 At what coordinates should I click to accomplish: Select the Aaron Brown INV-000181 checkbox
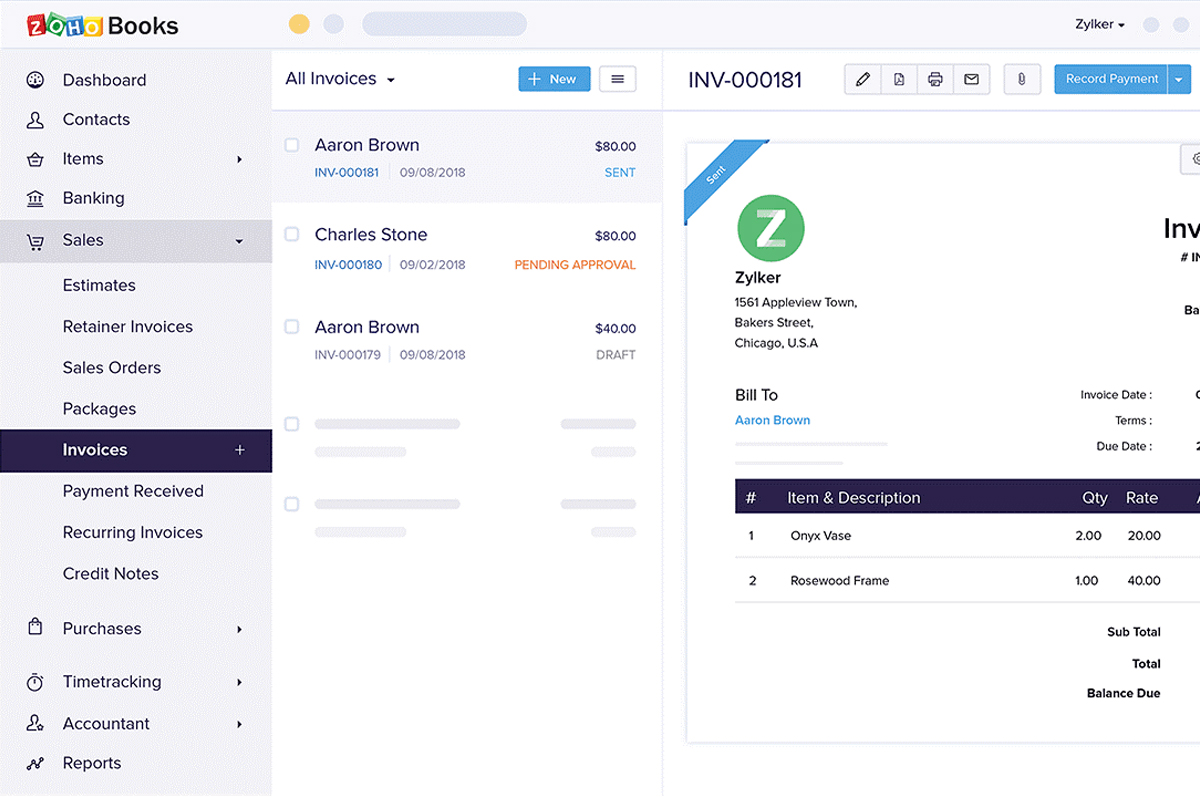[292, 145]
